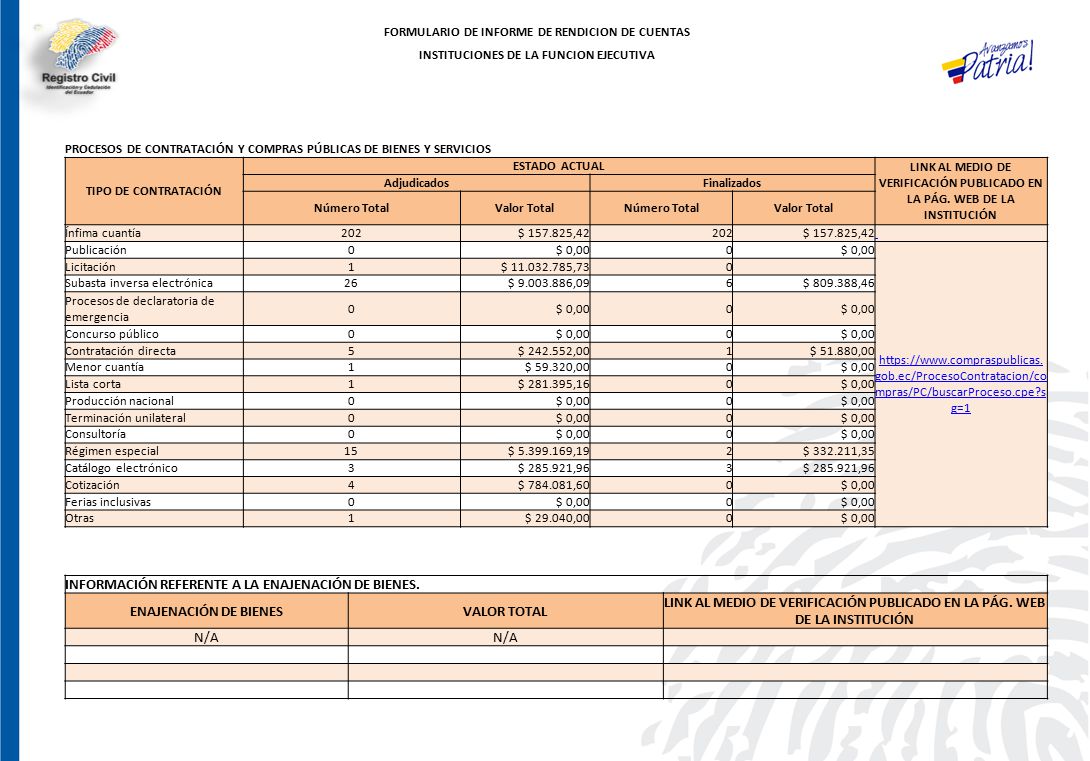The width and height of the screenshot is (1090, 761).
Task: Select the 'Terminación unilateral' row label
Action: (x=126, y=418)
